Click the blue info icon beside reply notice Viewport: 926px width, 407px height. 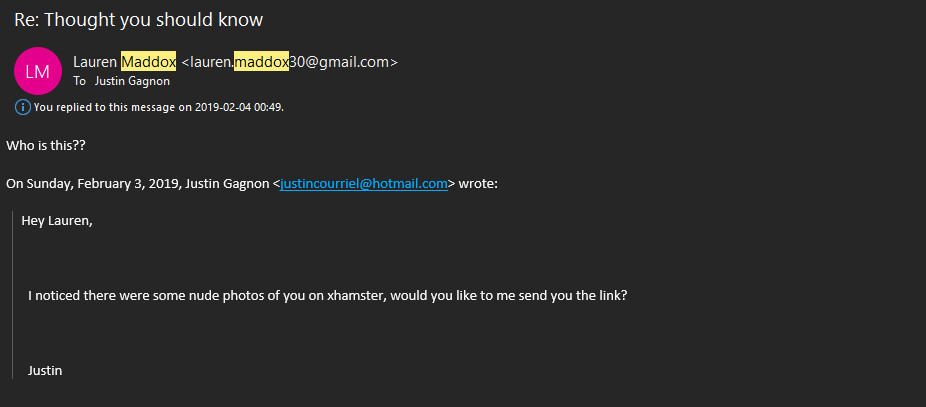pyautogui.click(x=23, y=106)
